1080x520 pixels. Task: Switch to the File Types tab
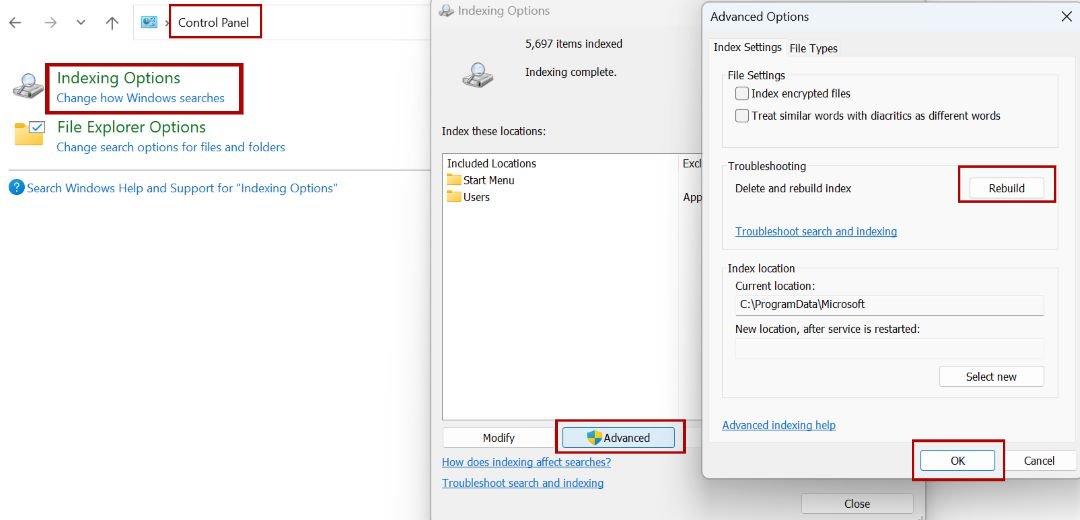[x=813, y=48]
